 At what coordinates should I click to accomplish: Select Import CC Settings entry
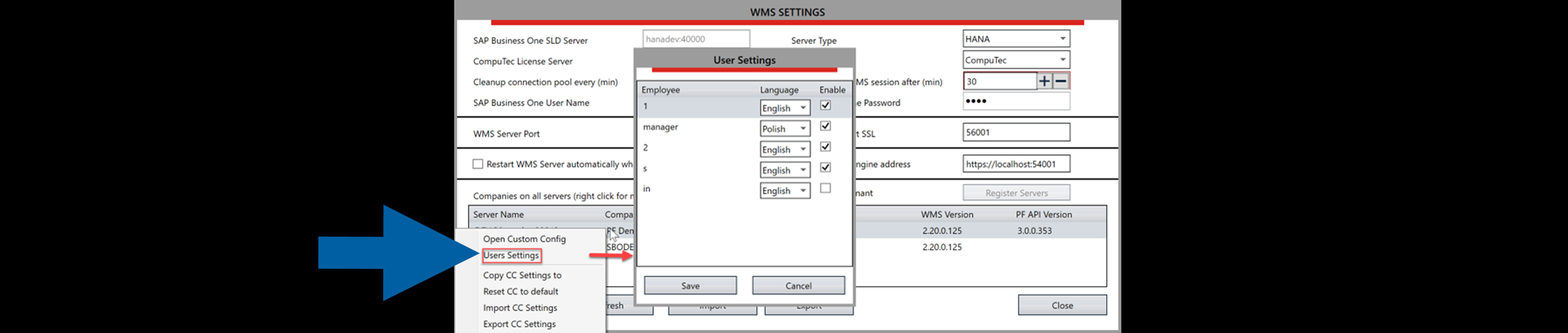pyautogui.click(x=520, y=308)
